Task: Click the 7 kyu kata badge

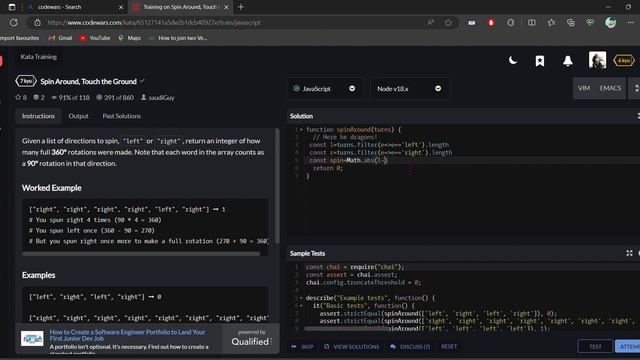Action: point(26,81)
